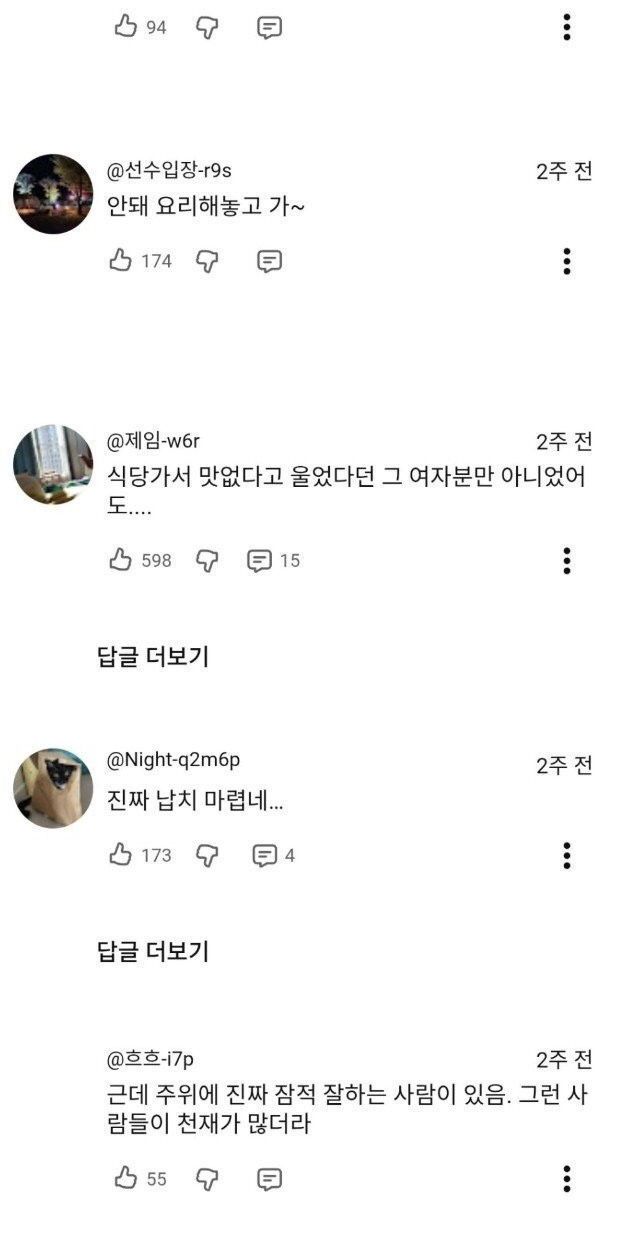
Task: Open the @선수입장-r9s username link
Action: tap(169, 170)
